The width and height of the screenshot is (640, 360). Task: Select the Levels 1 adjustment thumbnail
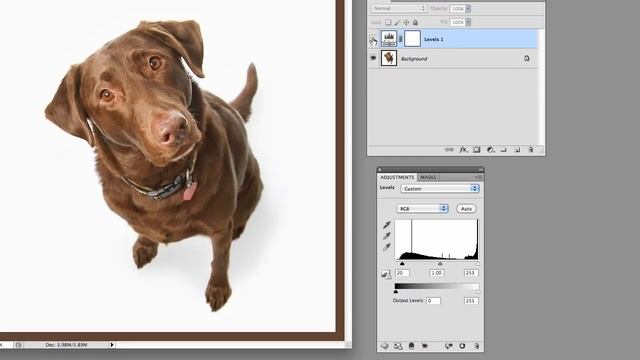point(389,39)
